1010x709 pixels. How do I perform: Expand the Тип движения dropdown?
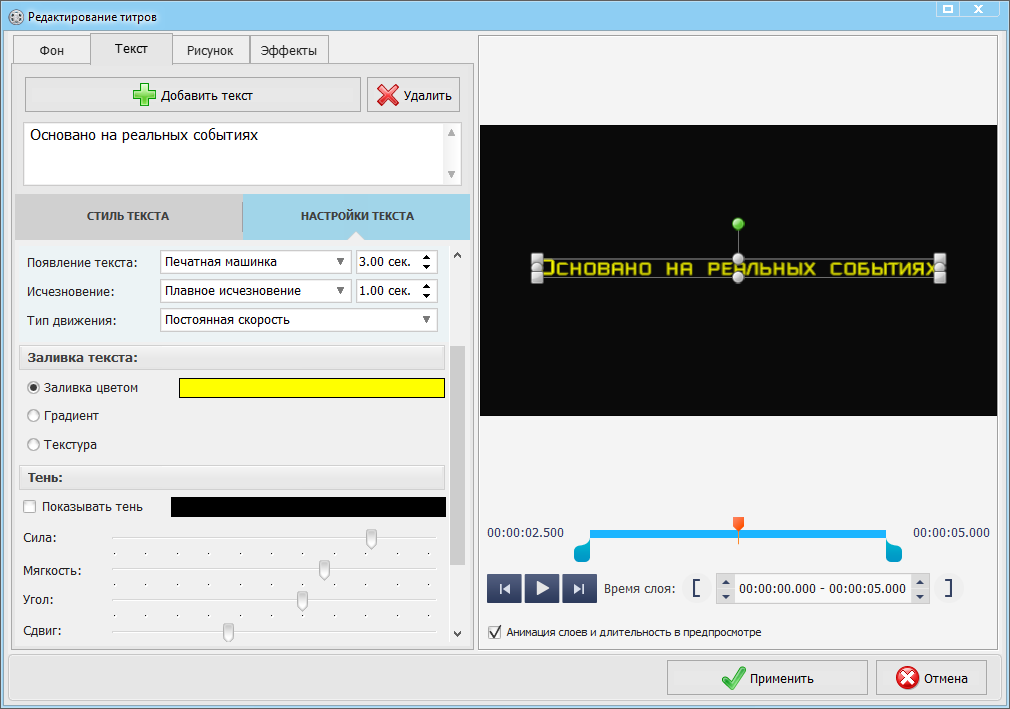tap(298, 320)
